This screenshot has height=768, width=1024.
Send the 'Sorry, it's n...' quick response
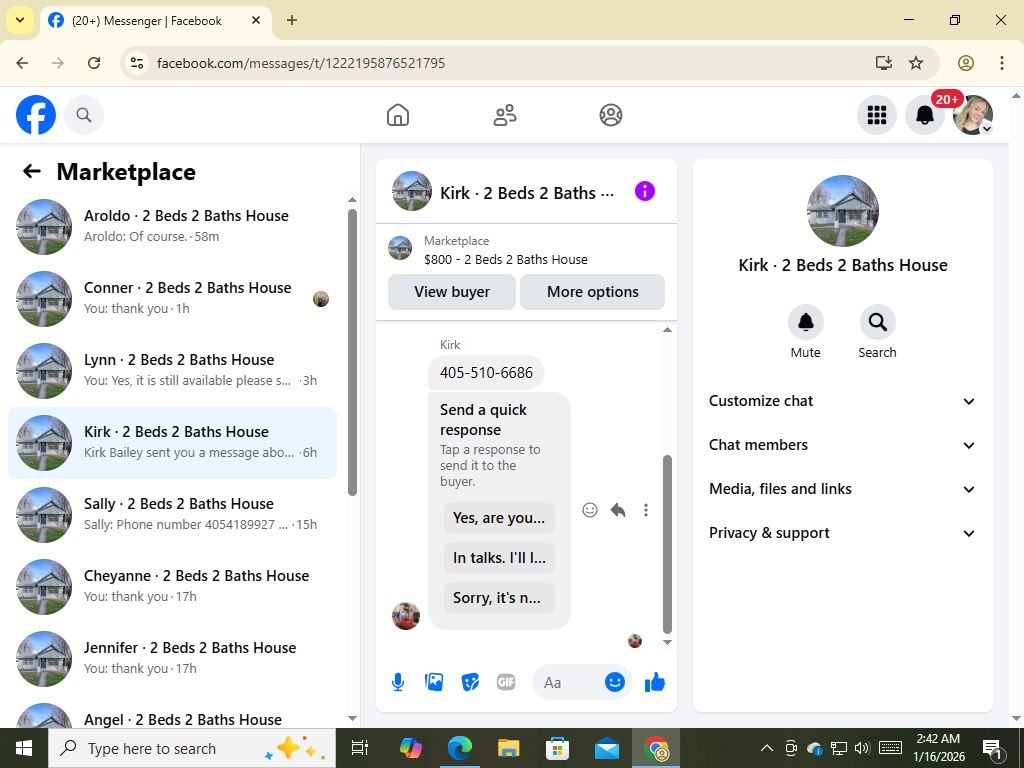pyautogui.click(x=499, y=598)
